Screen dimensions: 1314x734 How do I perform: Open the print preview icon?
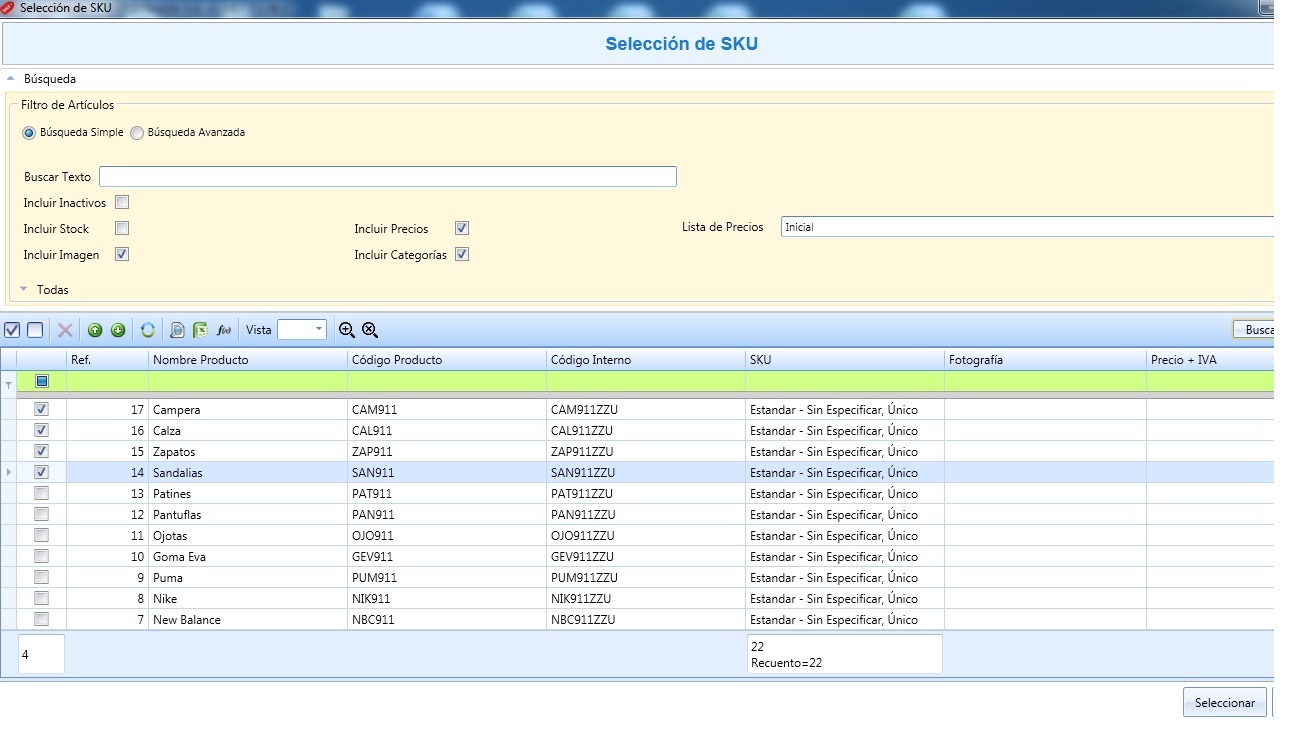(x=177, y=330)
